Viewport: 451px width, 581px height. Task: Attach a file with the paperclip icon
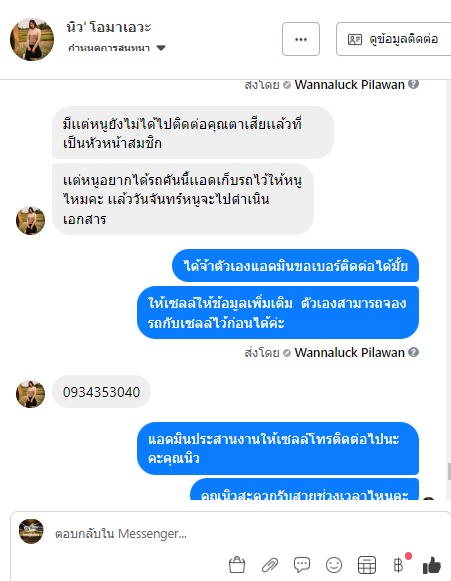pyautogui.click(x=270, y=565)
